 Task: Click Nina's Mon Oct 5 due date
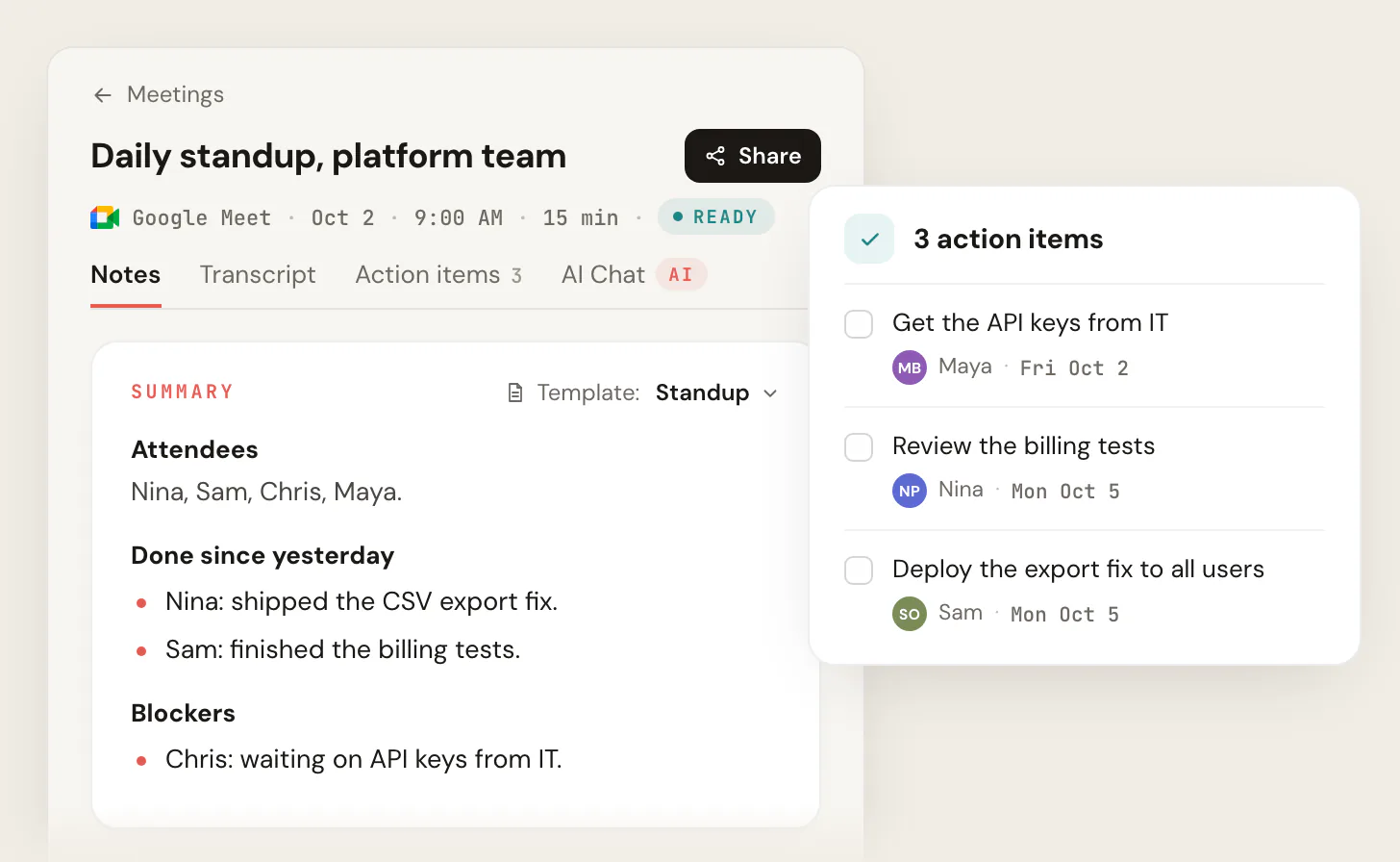(1065, 491)
